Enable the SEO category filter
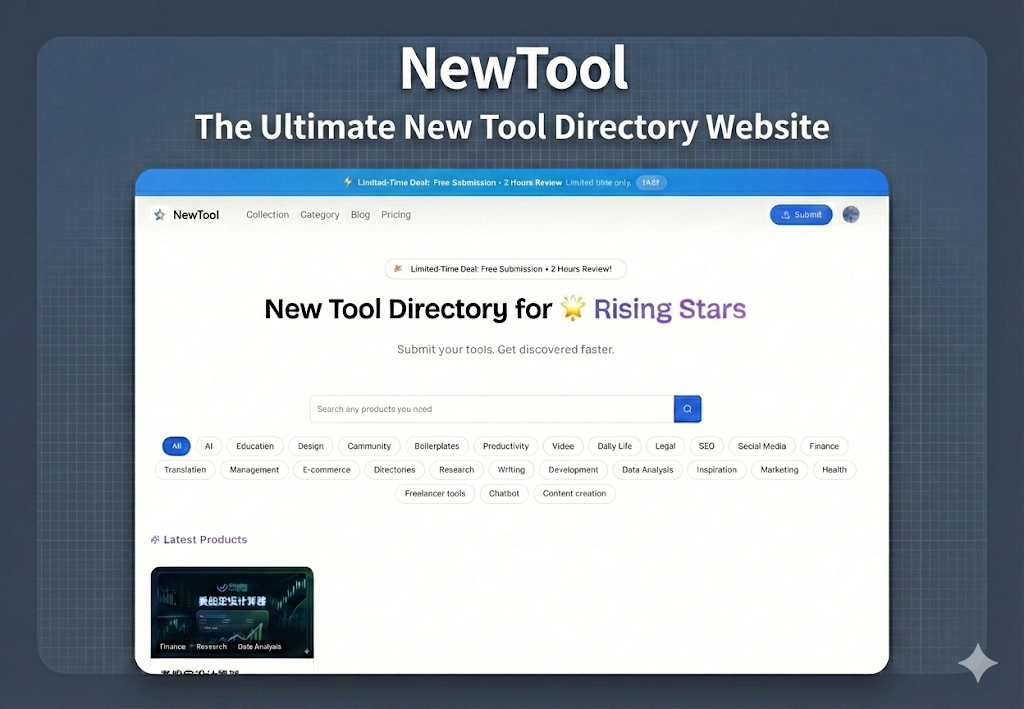Screen dimensions: 1024x709 coord(706,446)
